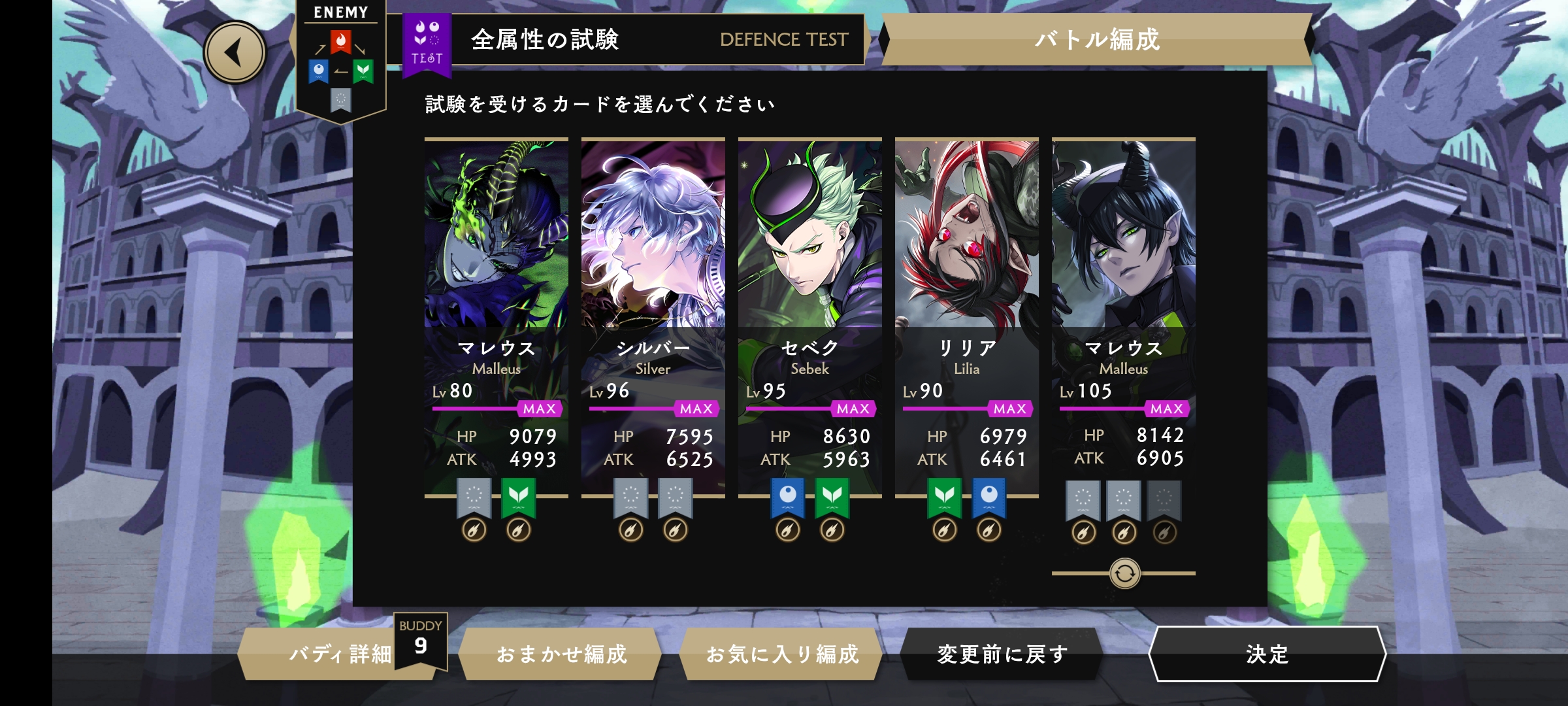
Task: Tap the swap card icon under Lv 105 Malleus
Action: (x=1124, y=574)
